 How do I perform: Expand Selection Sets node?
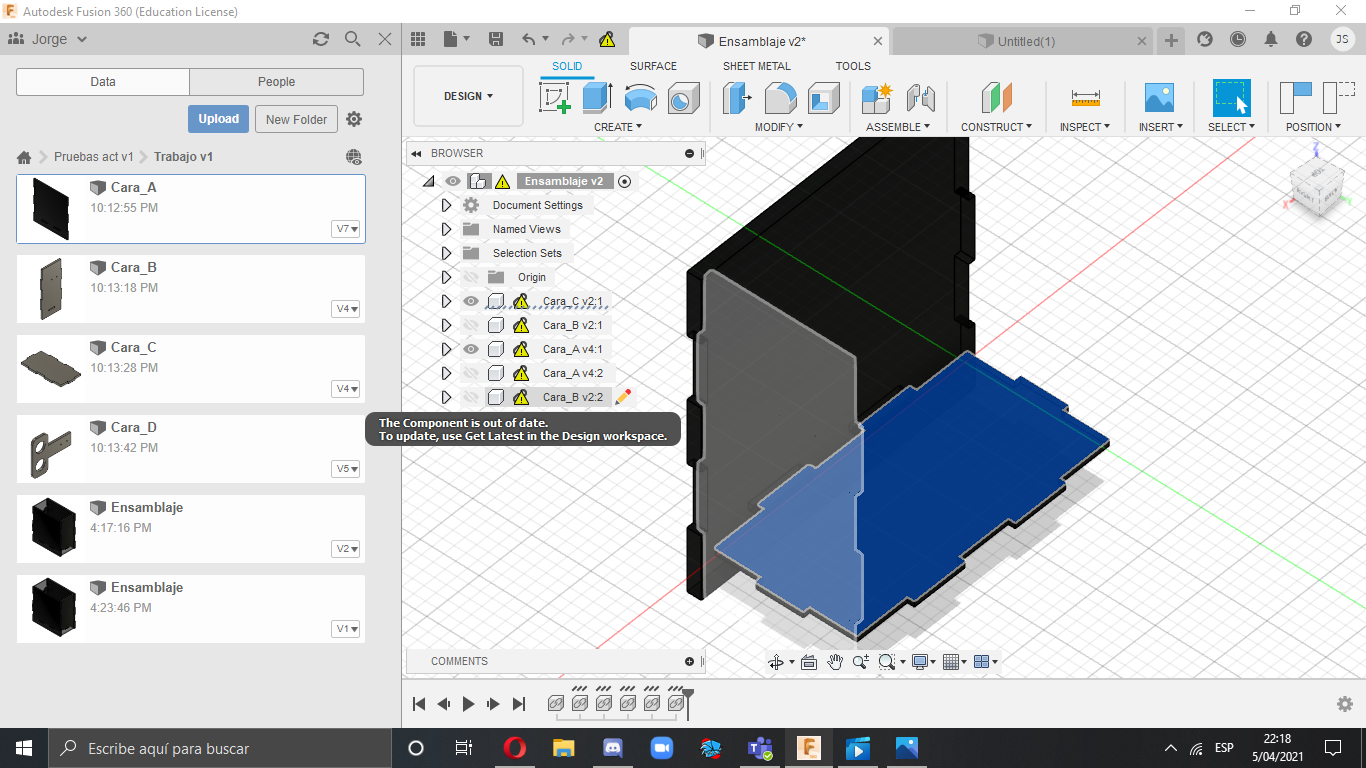tap(447, 253)
